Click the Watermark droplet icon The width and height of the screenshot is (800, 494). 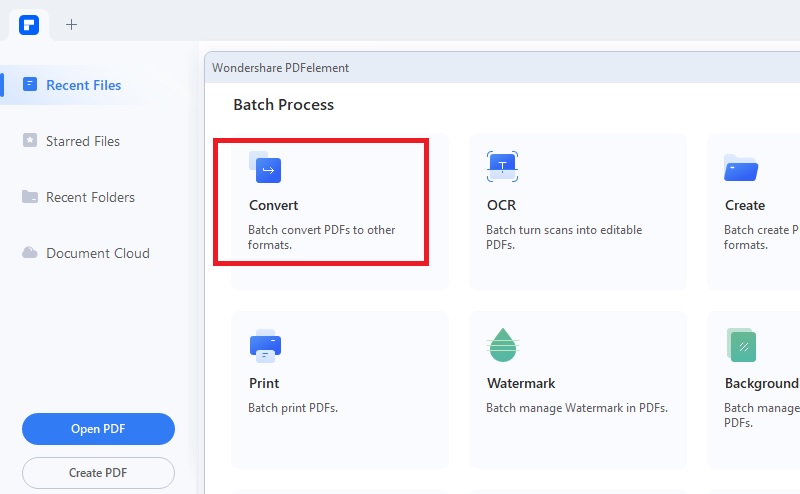click(503, 345)
